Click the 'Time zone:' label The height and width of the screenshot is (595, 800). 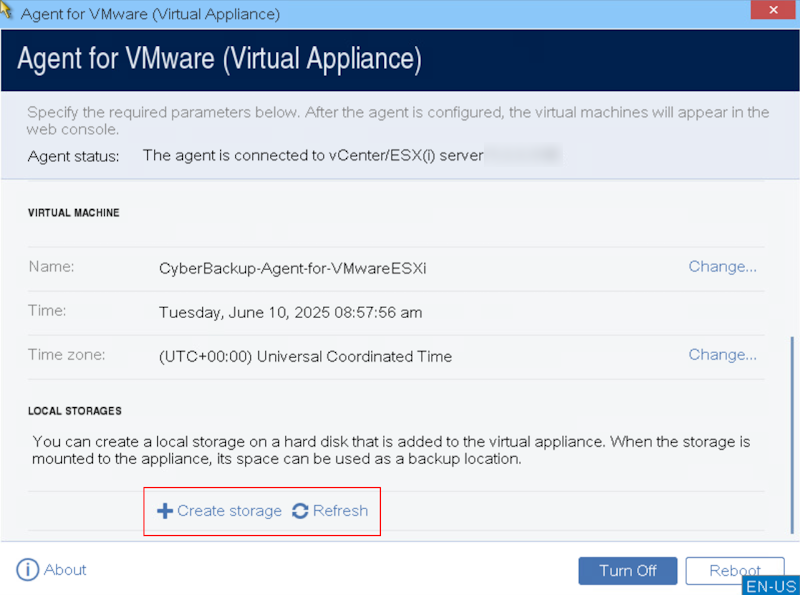tap(67, 355)
